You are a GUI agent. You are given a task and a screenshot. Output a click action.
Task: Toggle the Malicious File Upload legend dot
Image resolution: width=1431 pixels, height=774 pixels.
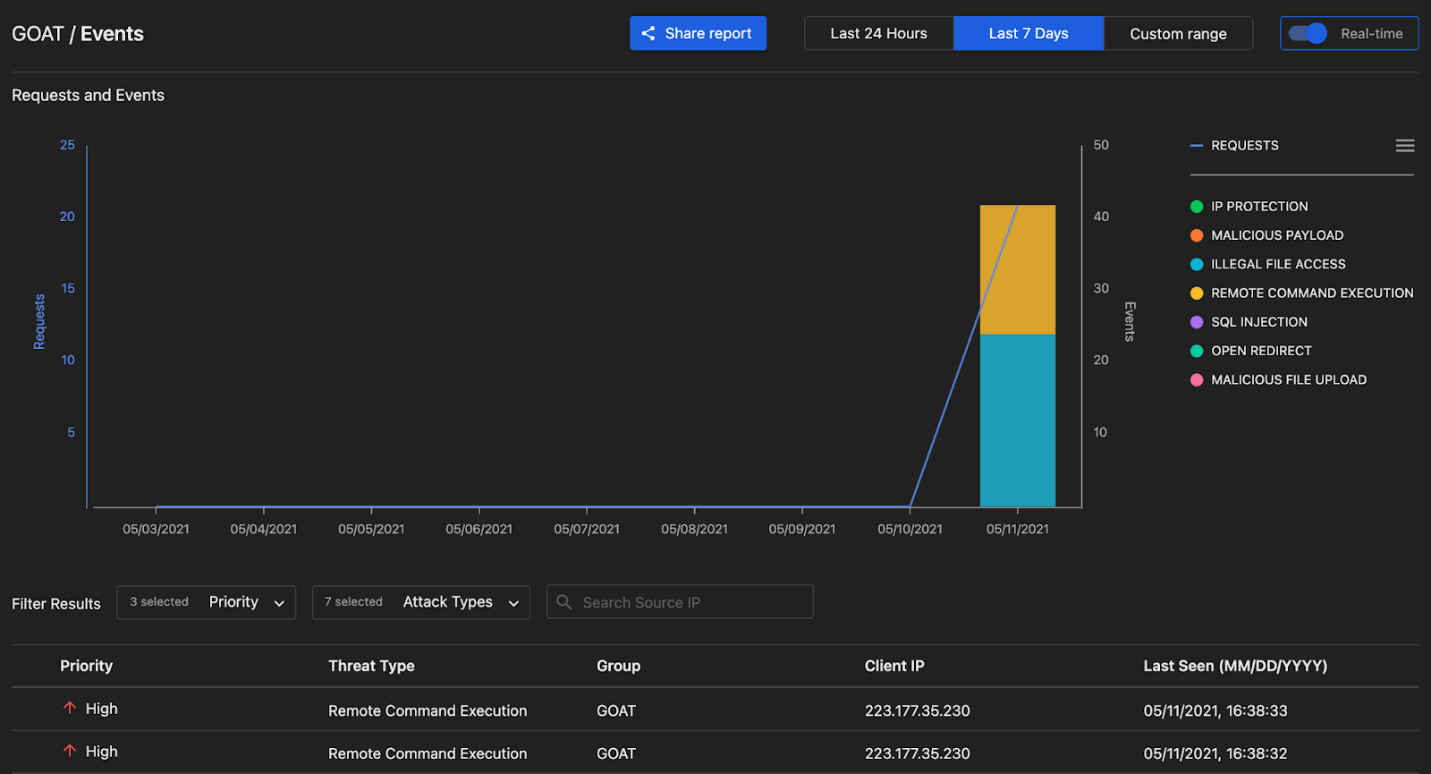(x=1197, y=380)
